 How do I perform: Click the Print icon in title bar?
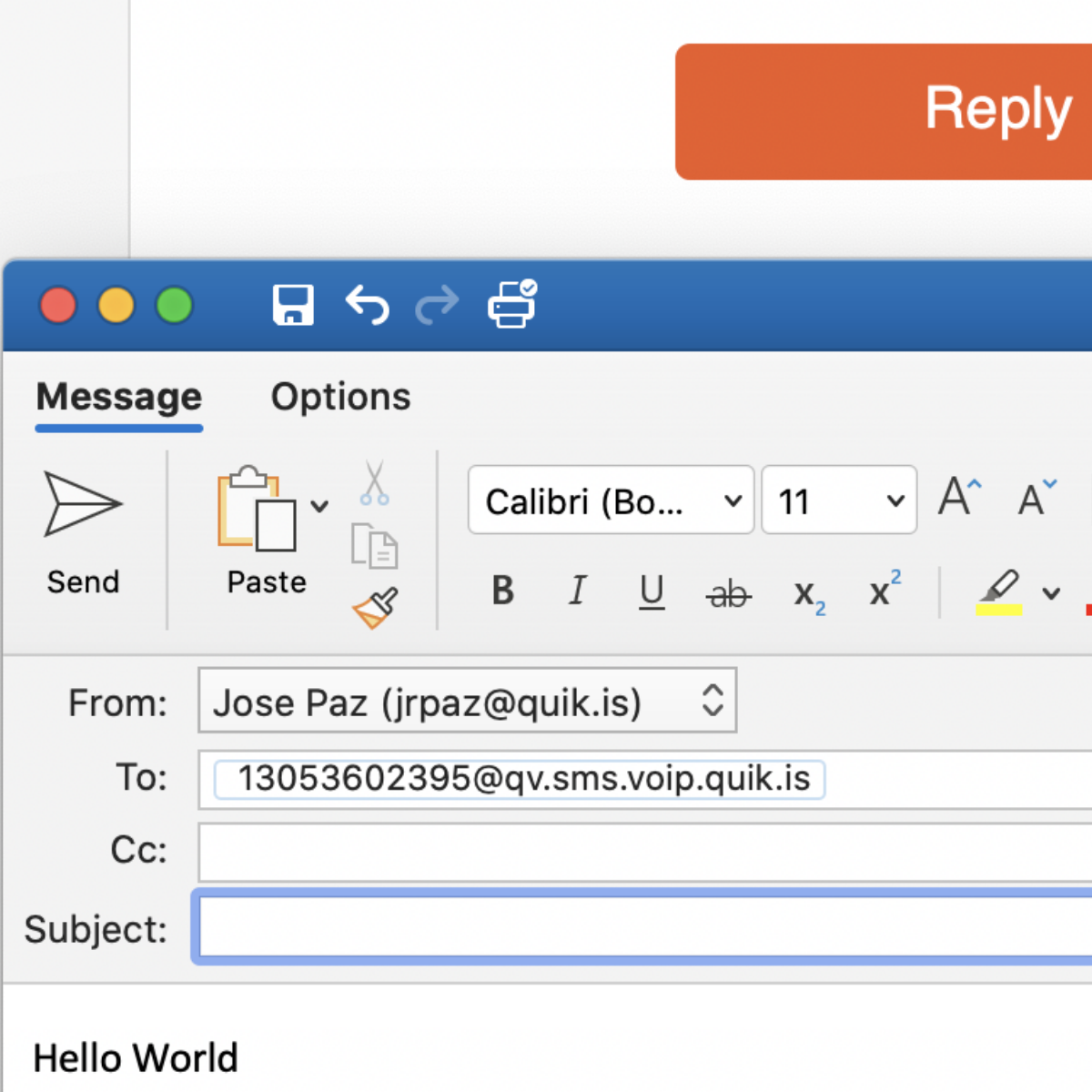coord(512,304)
